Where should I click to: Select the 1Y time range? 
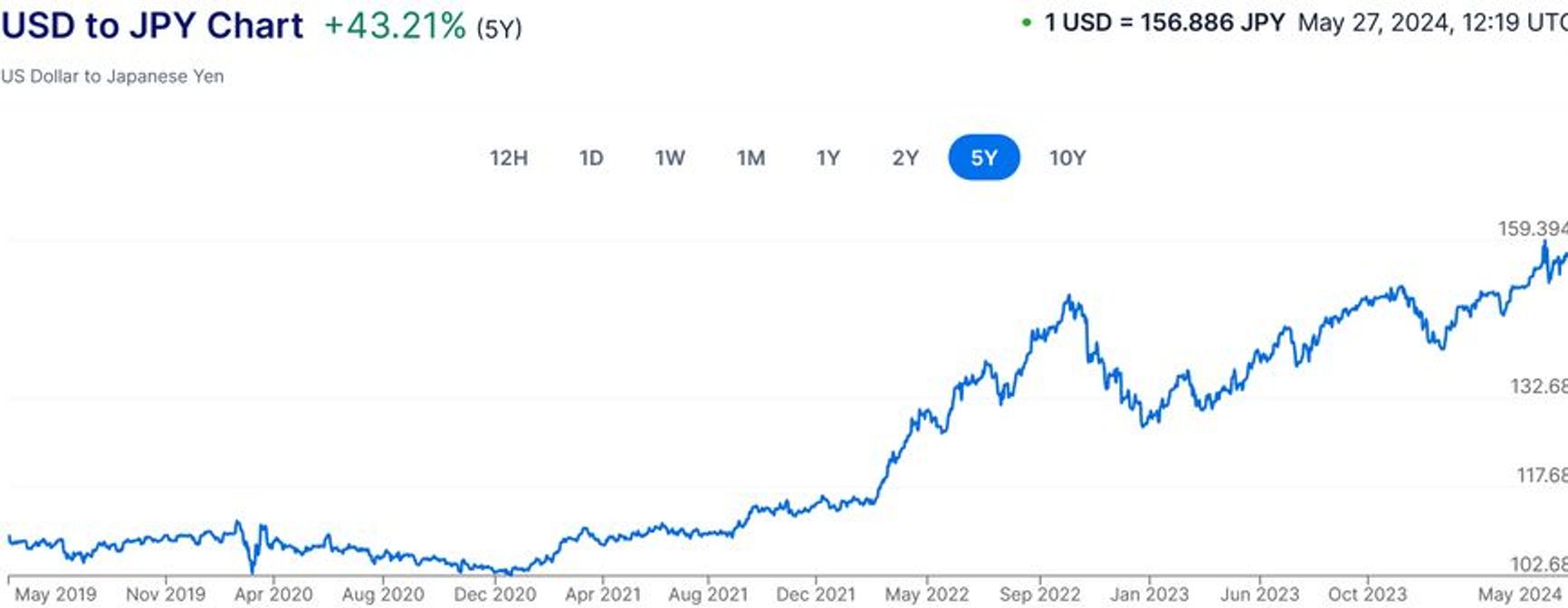pos(827,157)
